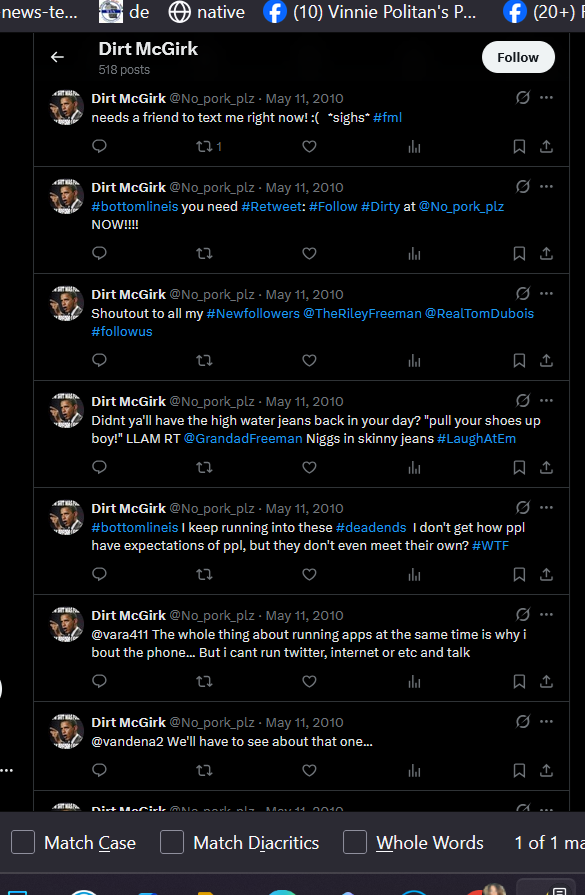Enable the Match Case checkbox
The image size is (585, 895).
click(23, 842)
